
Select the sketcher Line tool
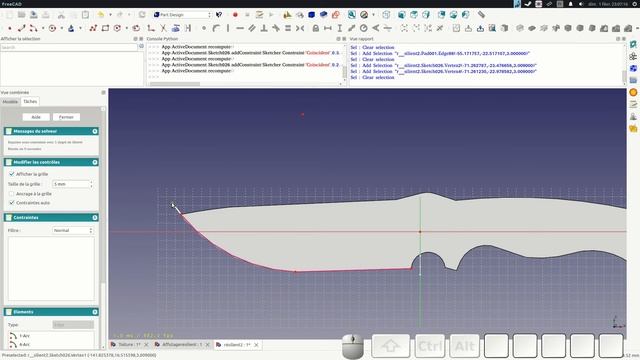22,28
